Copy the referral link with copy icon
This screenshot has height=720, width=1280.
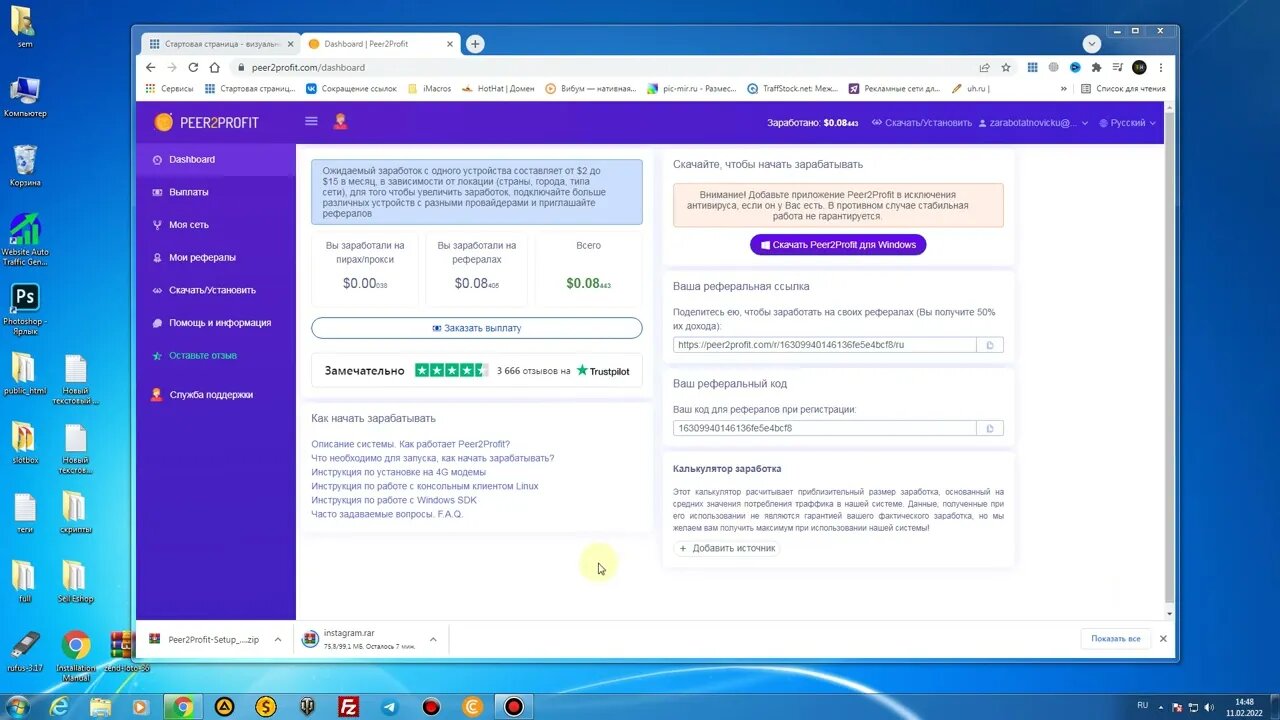point(990,345)
